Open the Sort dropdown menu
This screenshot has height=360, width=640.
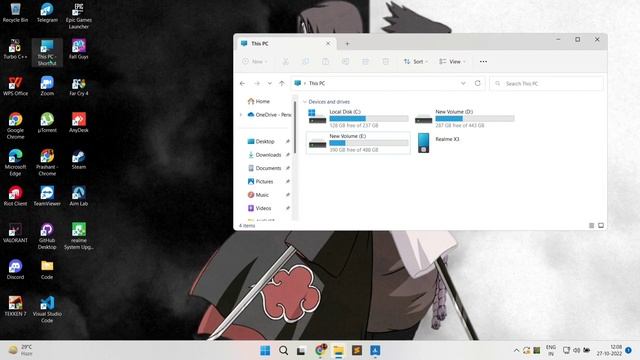(416, 62)
